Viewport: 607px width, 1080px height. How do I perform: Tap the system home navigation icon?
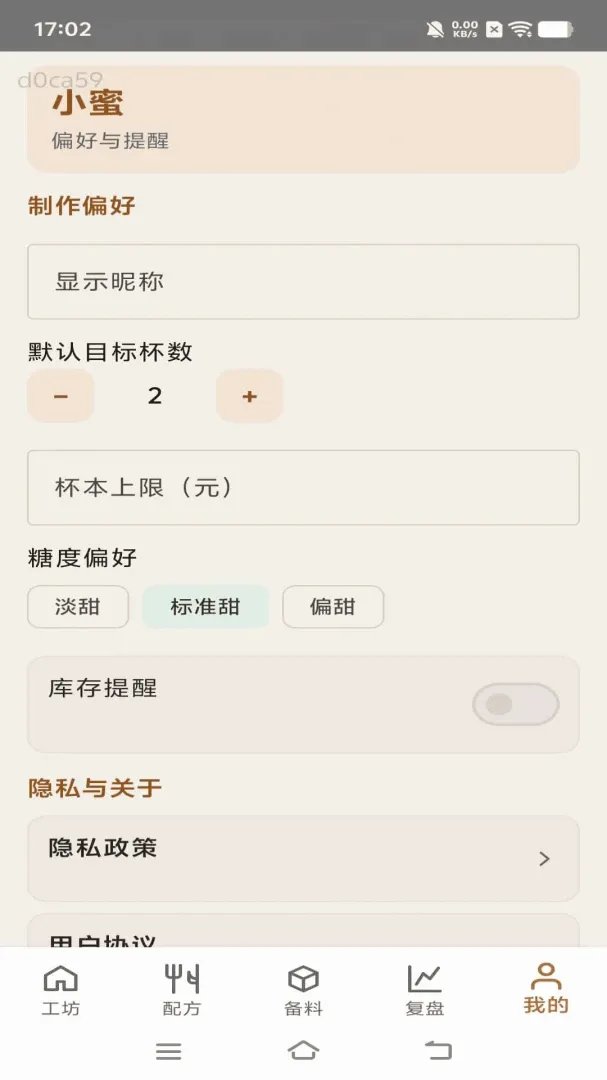coord(303,1050)
